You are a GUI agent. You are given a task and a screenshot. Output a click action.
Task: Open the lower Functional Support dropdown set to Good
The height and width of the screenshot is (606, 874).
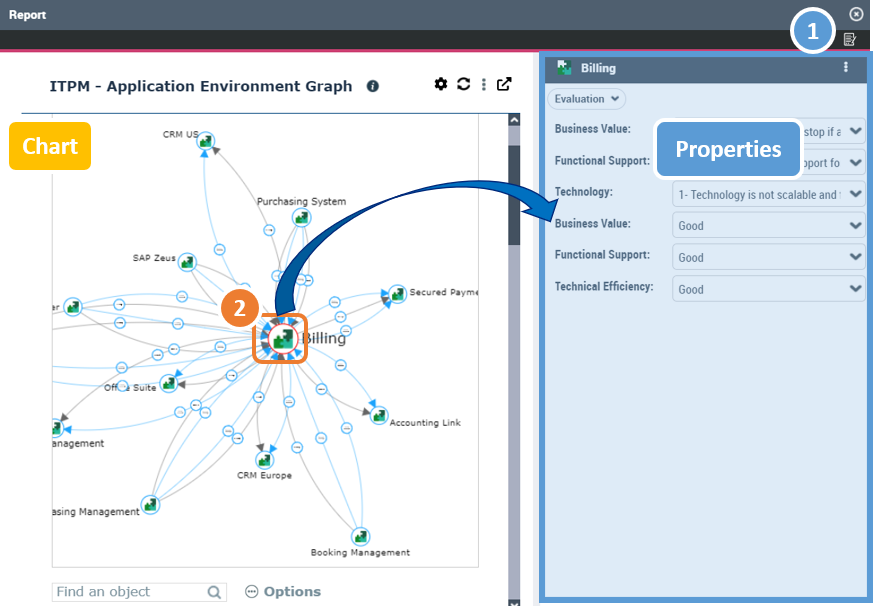click(x=768, y=257)
